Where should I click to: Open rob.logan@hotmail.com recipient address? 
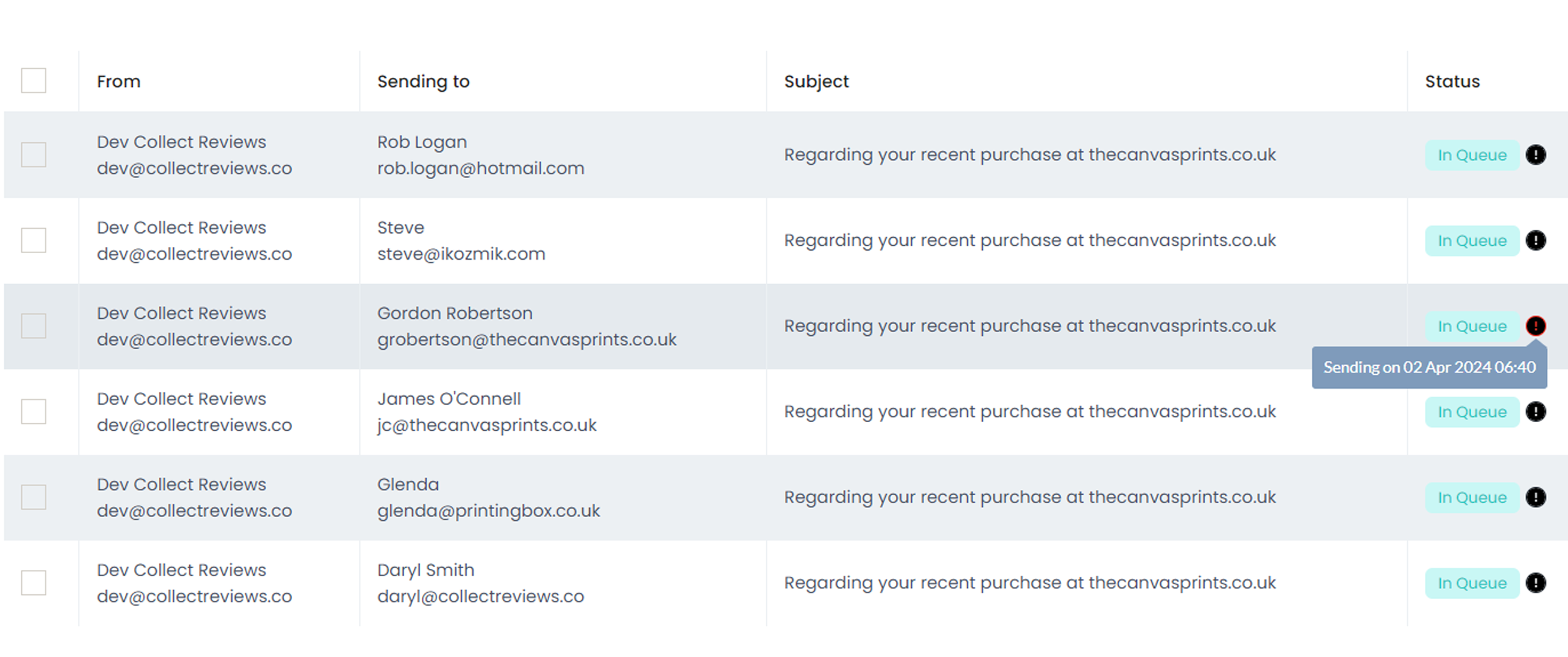coord(481,169)
